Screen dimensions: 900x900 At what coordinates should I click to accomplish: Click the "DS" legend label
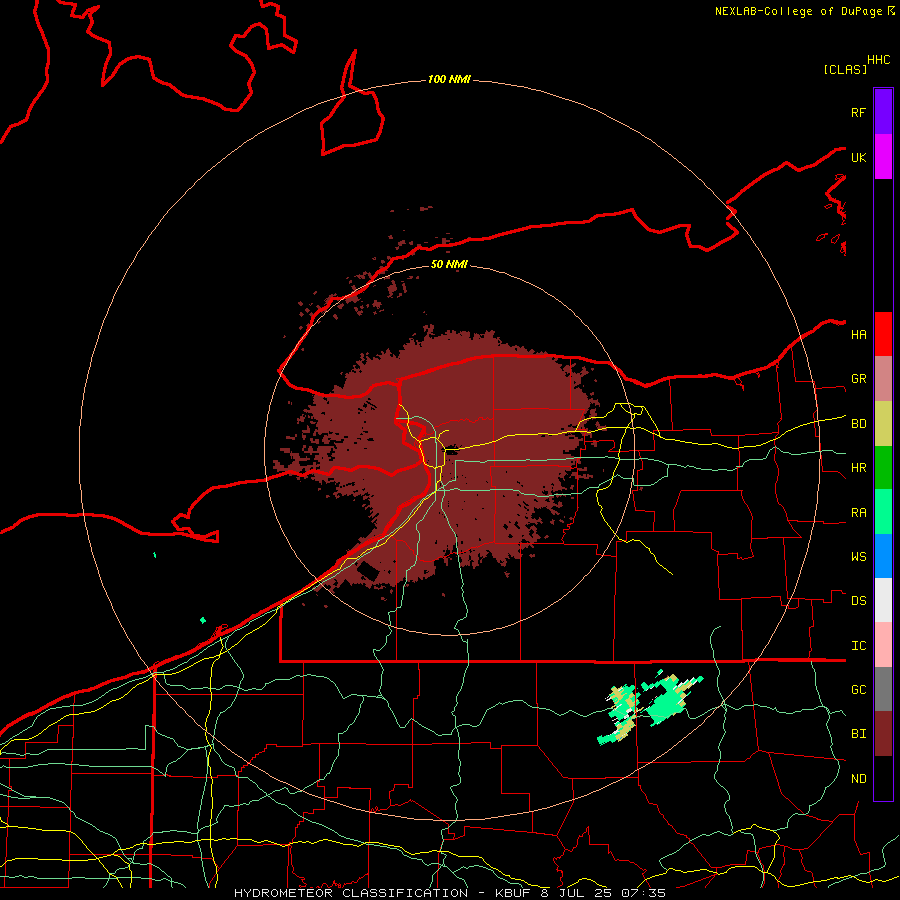[858, 601]
